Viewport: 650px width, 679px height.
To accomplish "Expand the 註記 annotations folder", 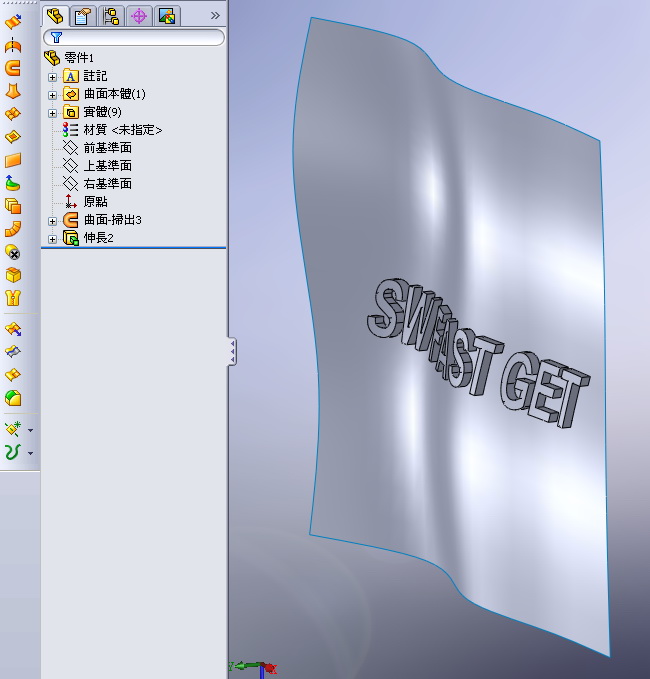I will 52,77.
